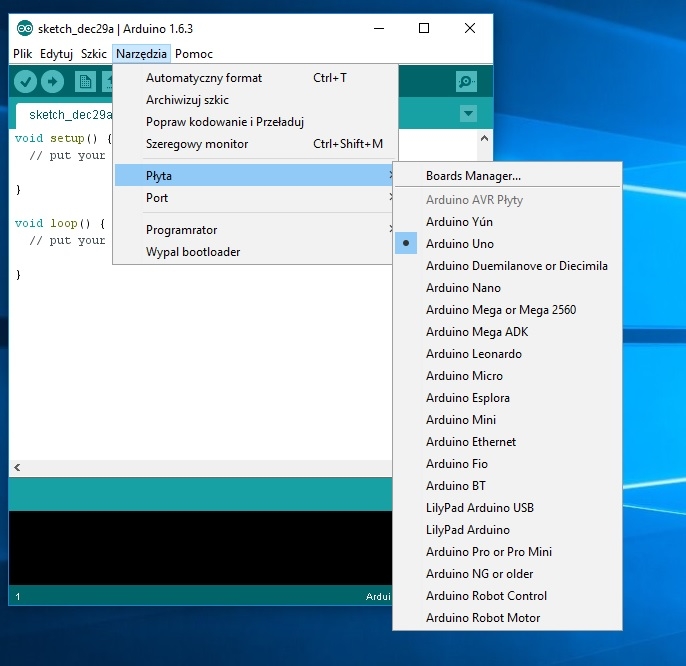Open the tab options dropdown arrow
The height and width of the screenshot is (666, 686).
click(x=468, y=114)
